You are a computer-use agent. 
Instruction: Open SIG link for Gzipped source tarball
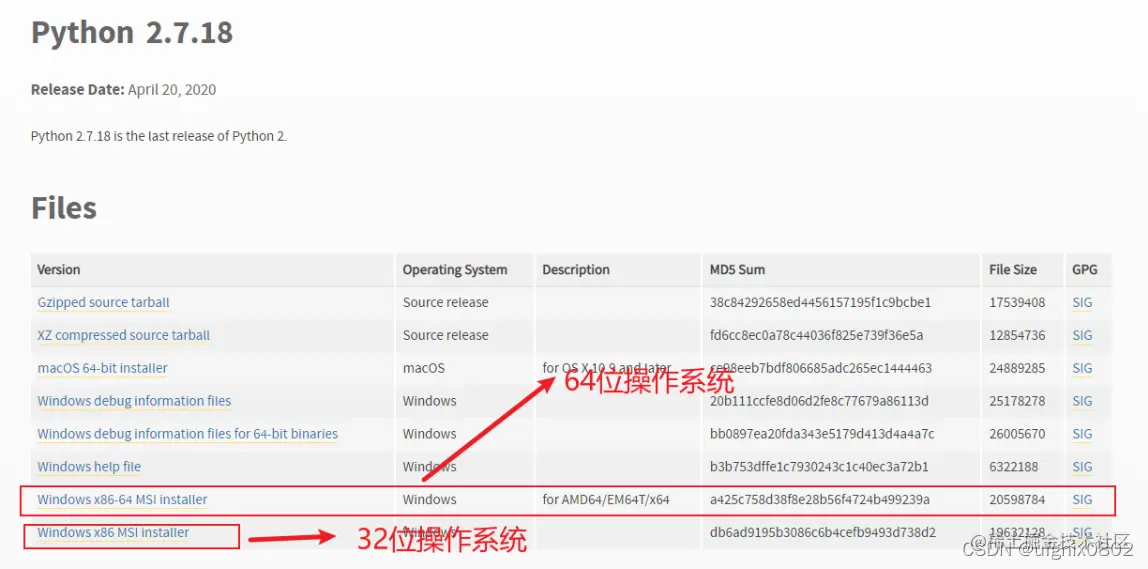[x=1082, y=302]
